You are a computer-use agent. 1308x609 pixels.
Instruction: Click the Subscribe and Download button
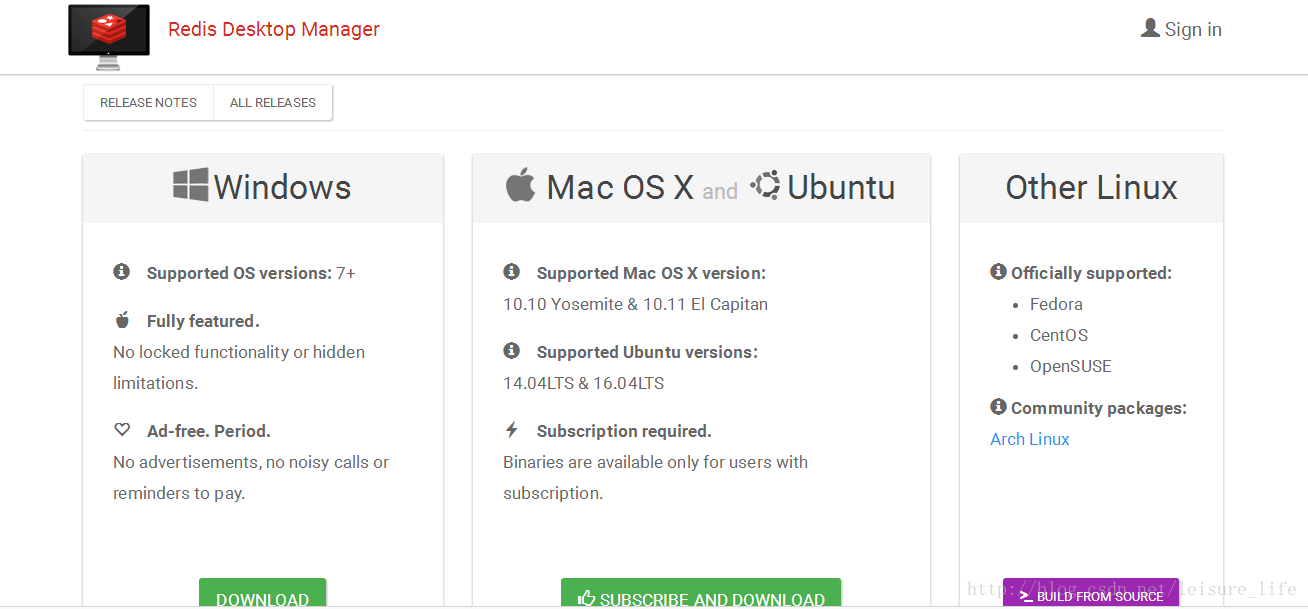701,594
